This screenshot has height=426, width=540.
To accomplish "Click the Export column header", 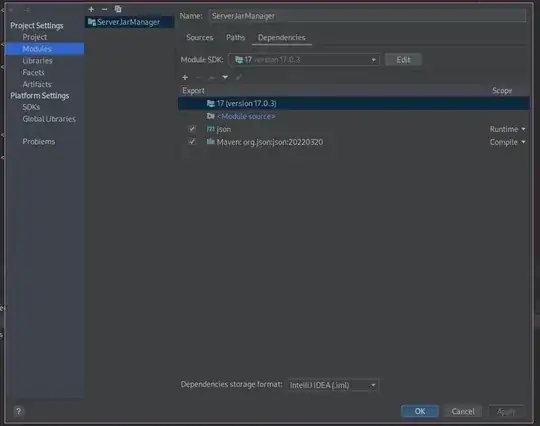I will point(193,91).
